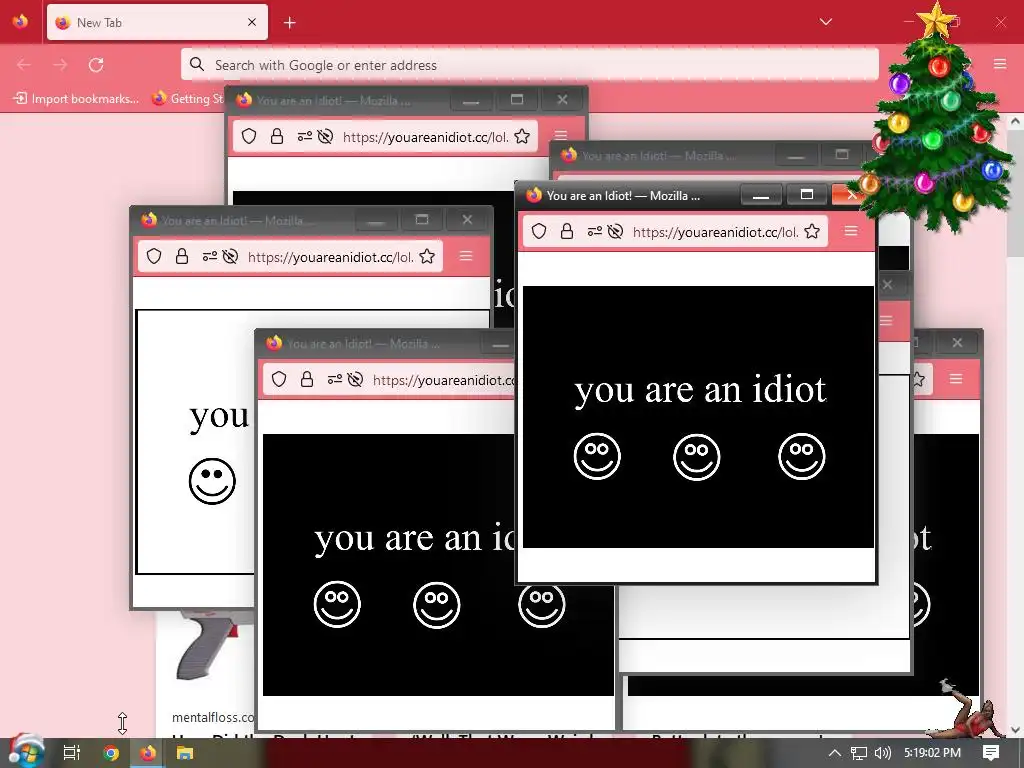
Task: Click the padlock icon in the top-most popup behind
Action: [x=277, y=136]
